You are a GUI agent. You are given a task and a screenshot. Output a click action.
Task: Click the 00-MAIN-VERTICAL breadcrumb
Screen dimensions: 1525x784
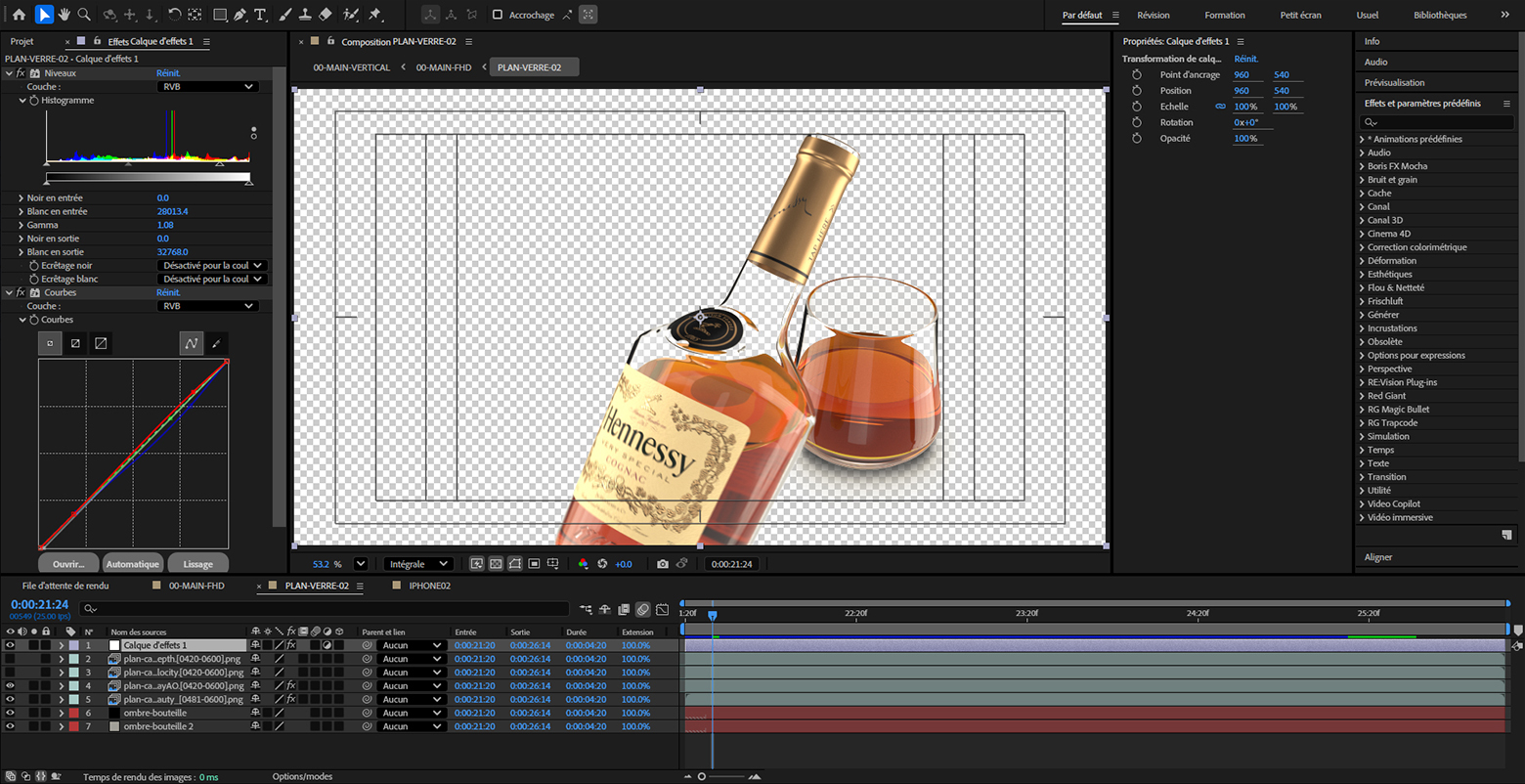[x=351, y=67]
